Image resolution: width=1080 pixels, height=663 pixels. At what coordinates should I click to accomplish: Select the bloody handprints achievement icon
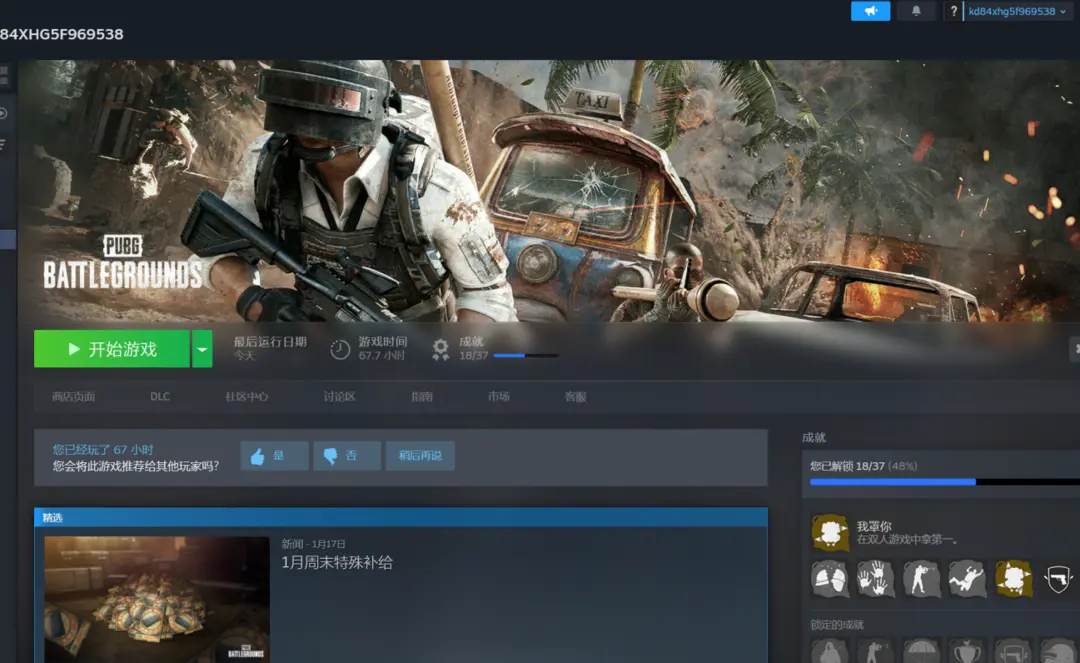pyautogui.click(x=875, y=578)
